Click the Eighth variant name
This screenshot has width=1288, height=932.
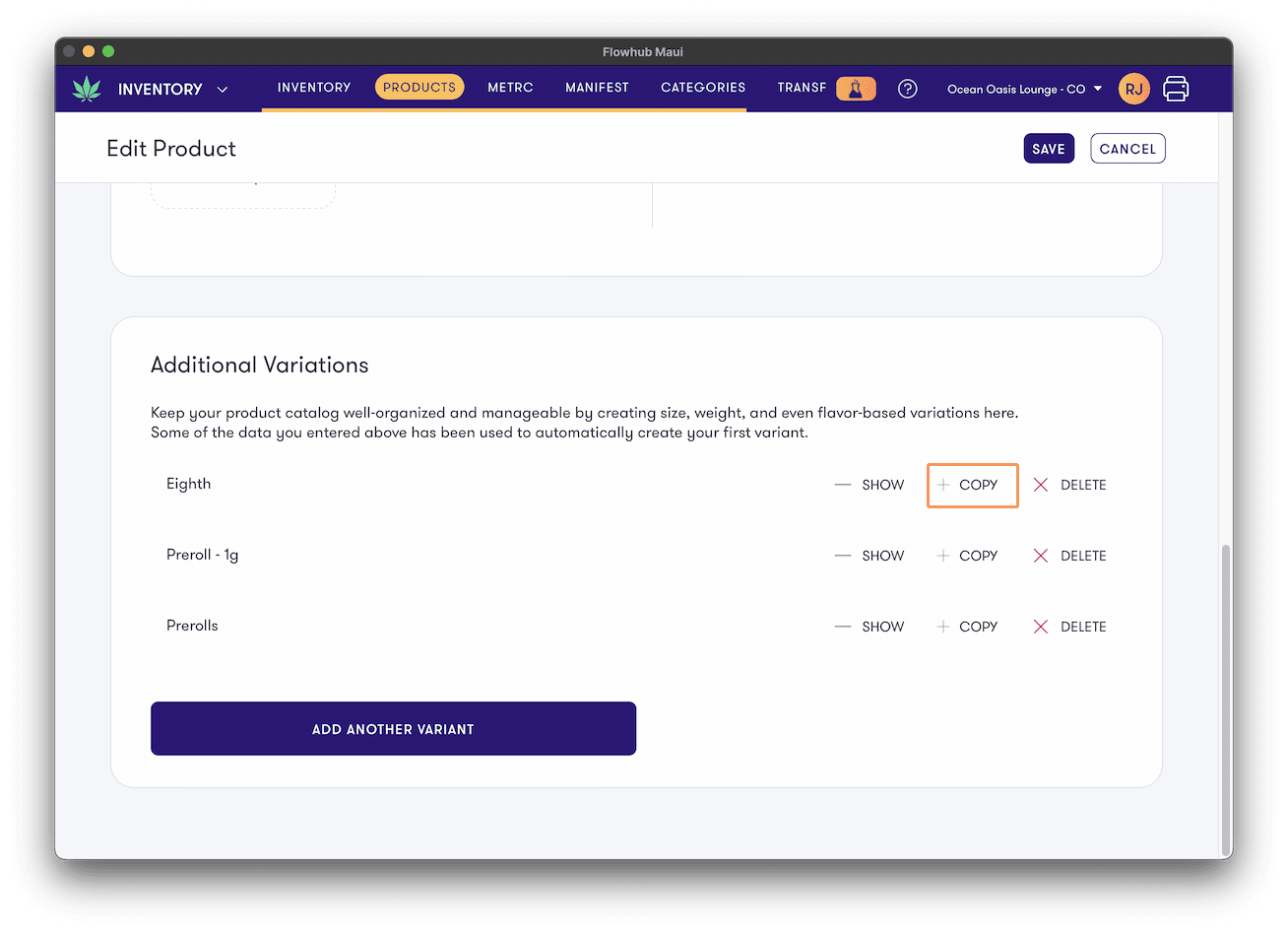(189, 484)
